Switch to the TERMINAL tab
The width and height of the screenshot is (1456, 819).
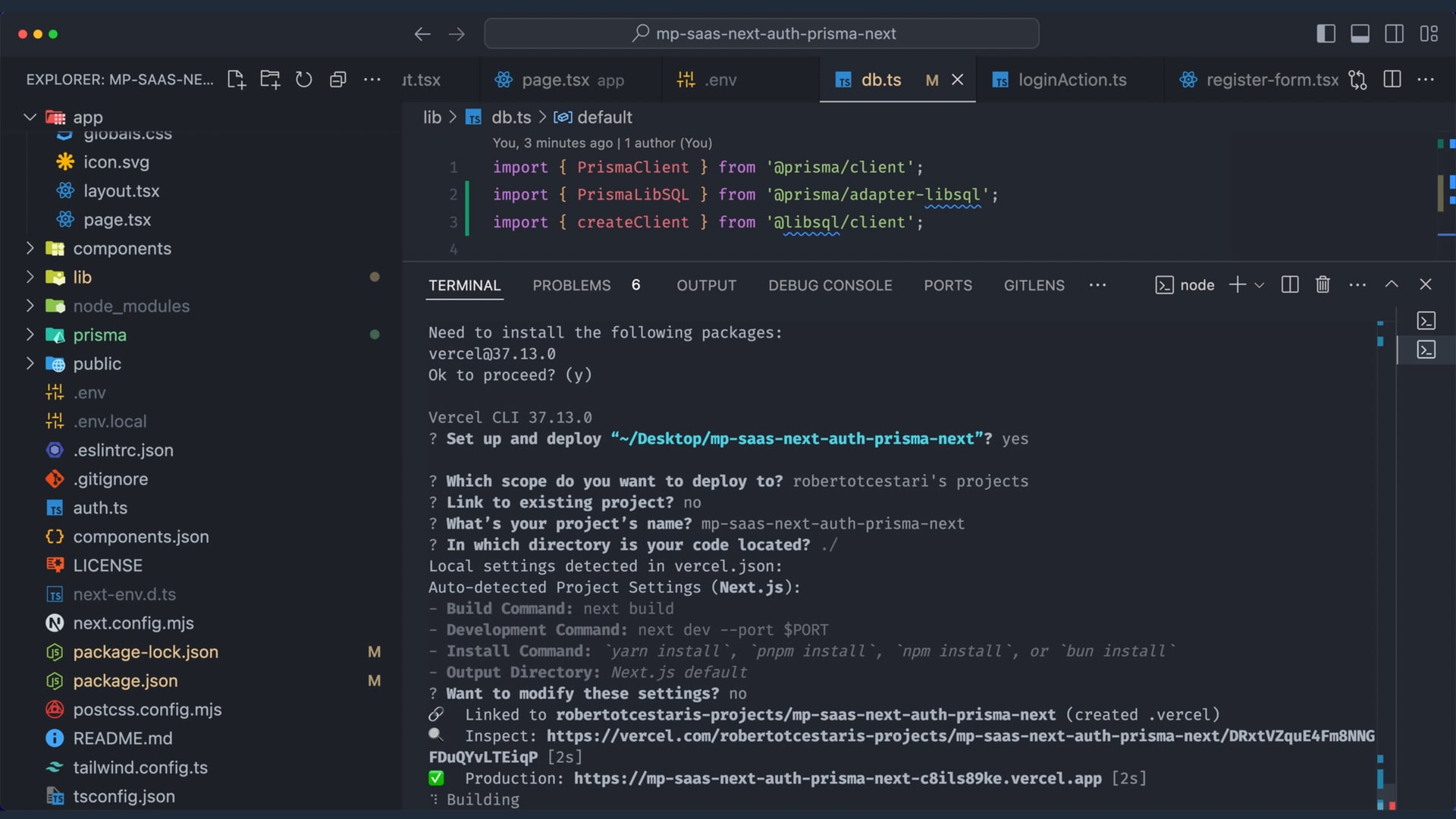coord(465,285)
